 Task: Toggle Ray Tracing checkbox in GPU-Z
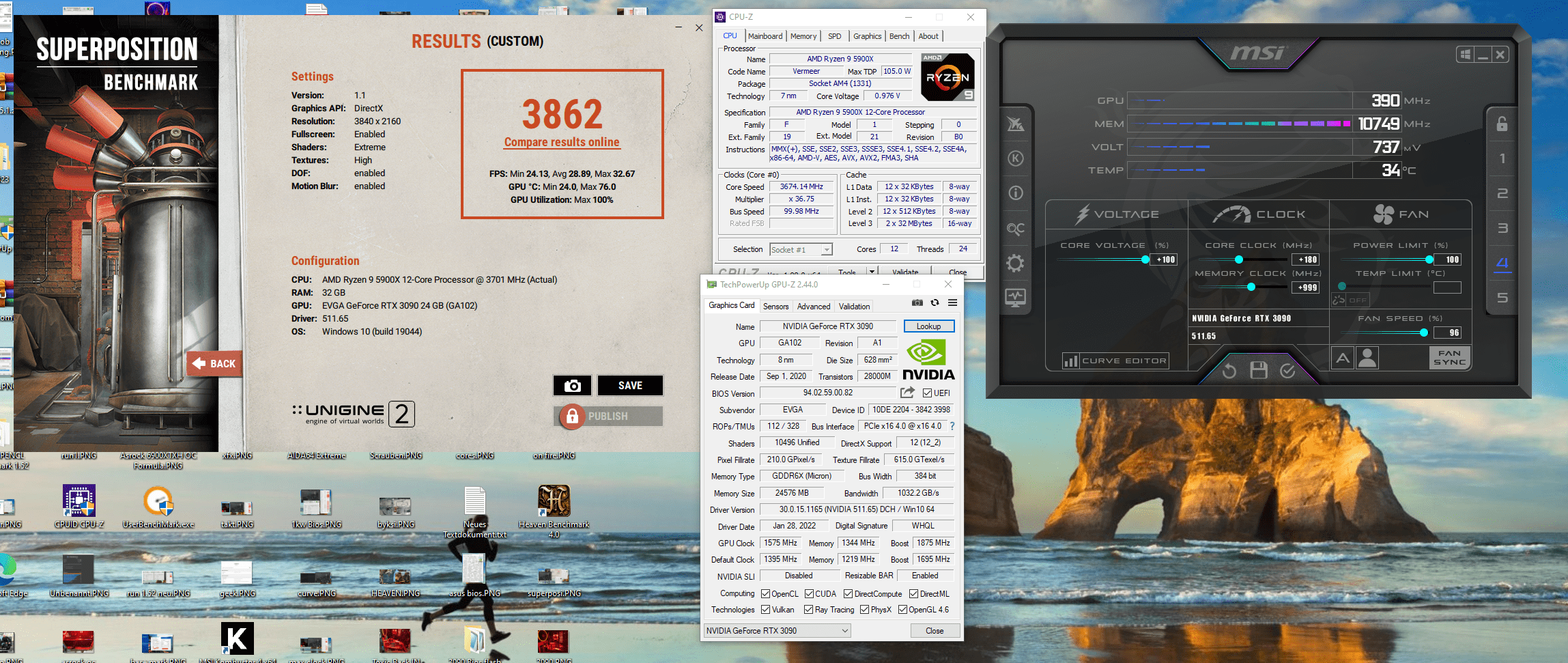pos(808,610)
